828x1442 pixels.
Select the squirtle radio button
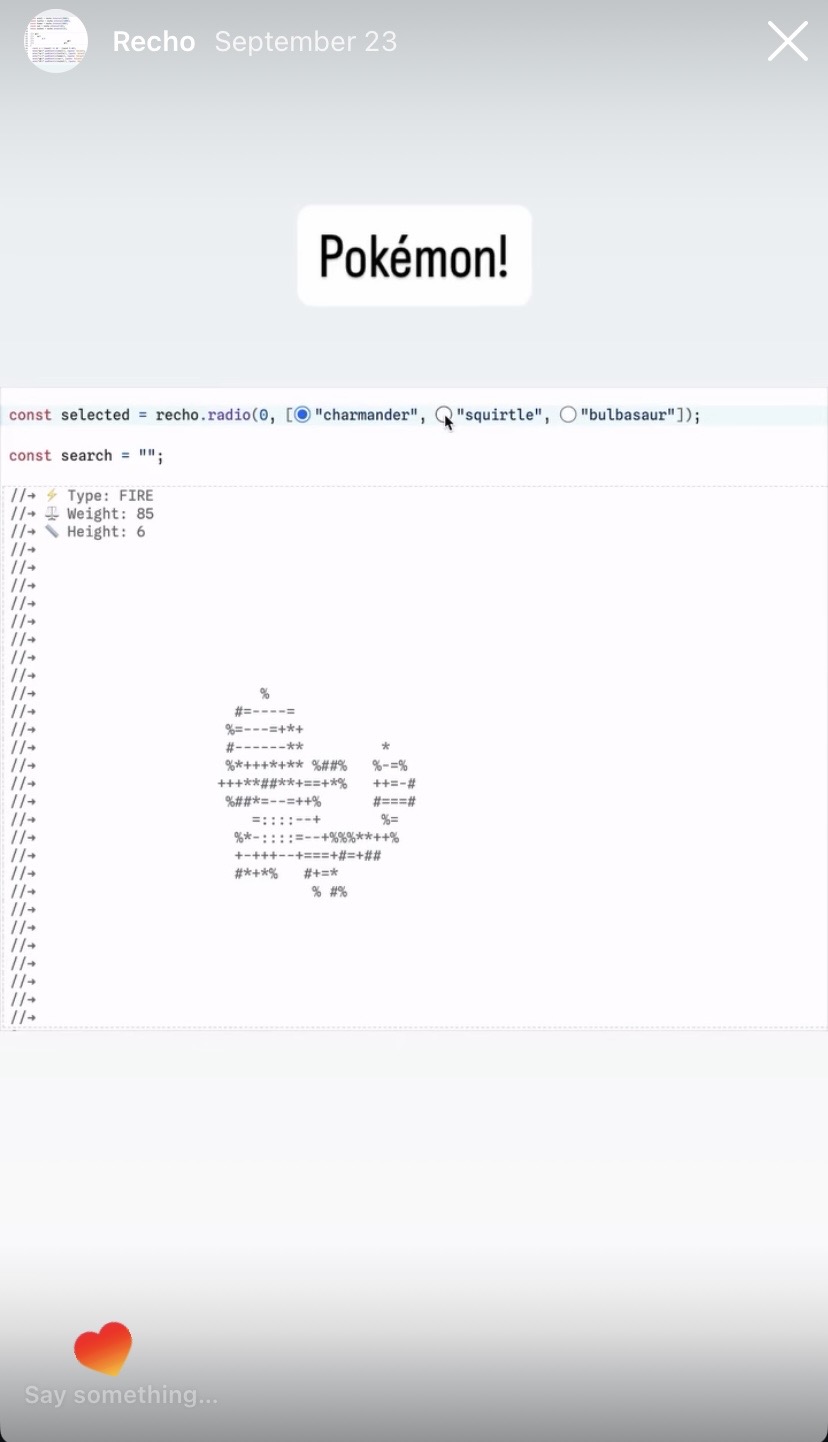coord(444,415)
